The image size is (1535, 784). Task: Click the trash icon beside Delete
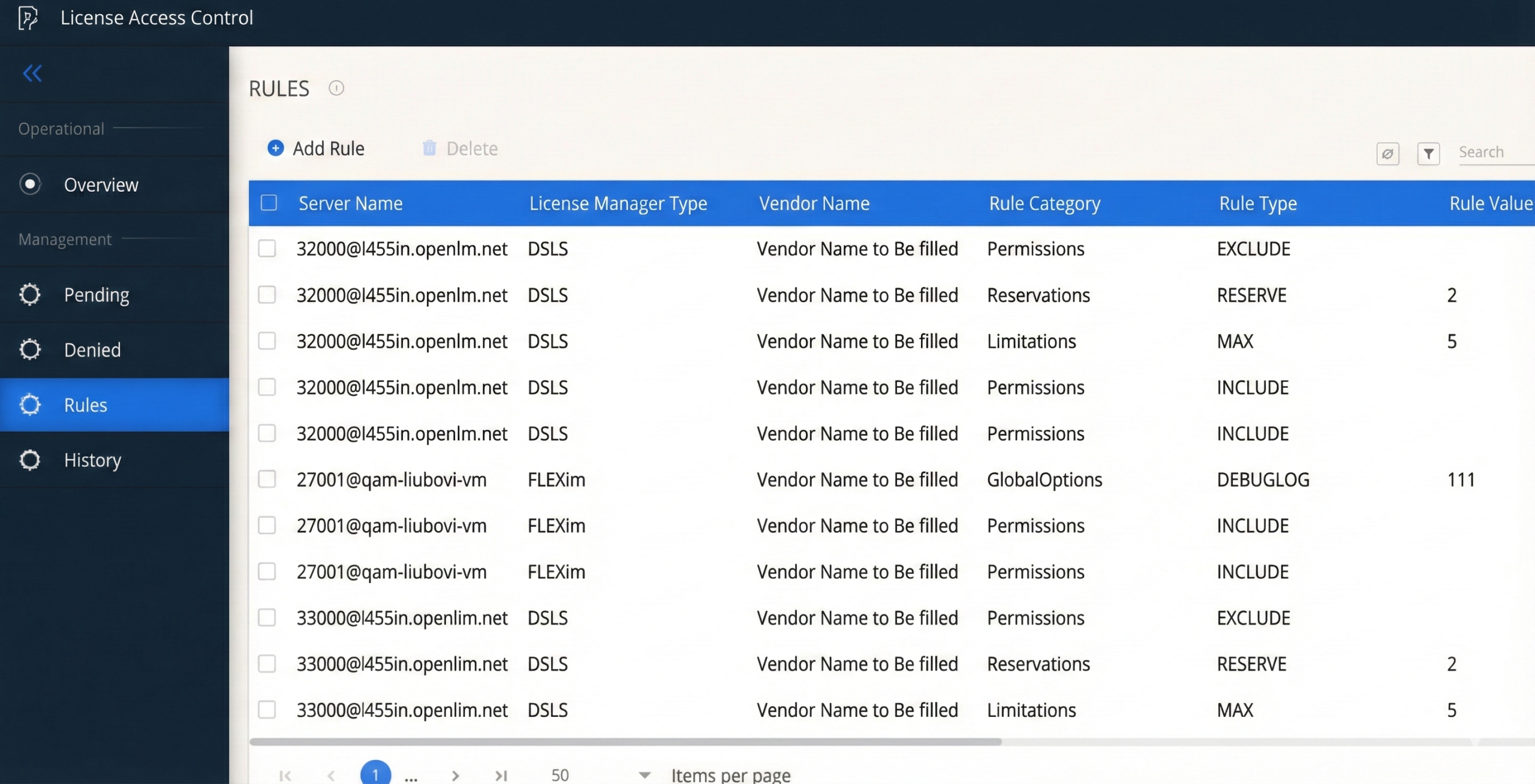[429, 147]
